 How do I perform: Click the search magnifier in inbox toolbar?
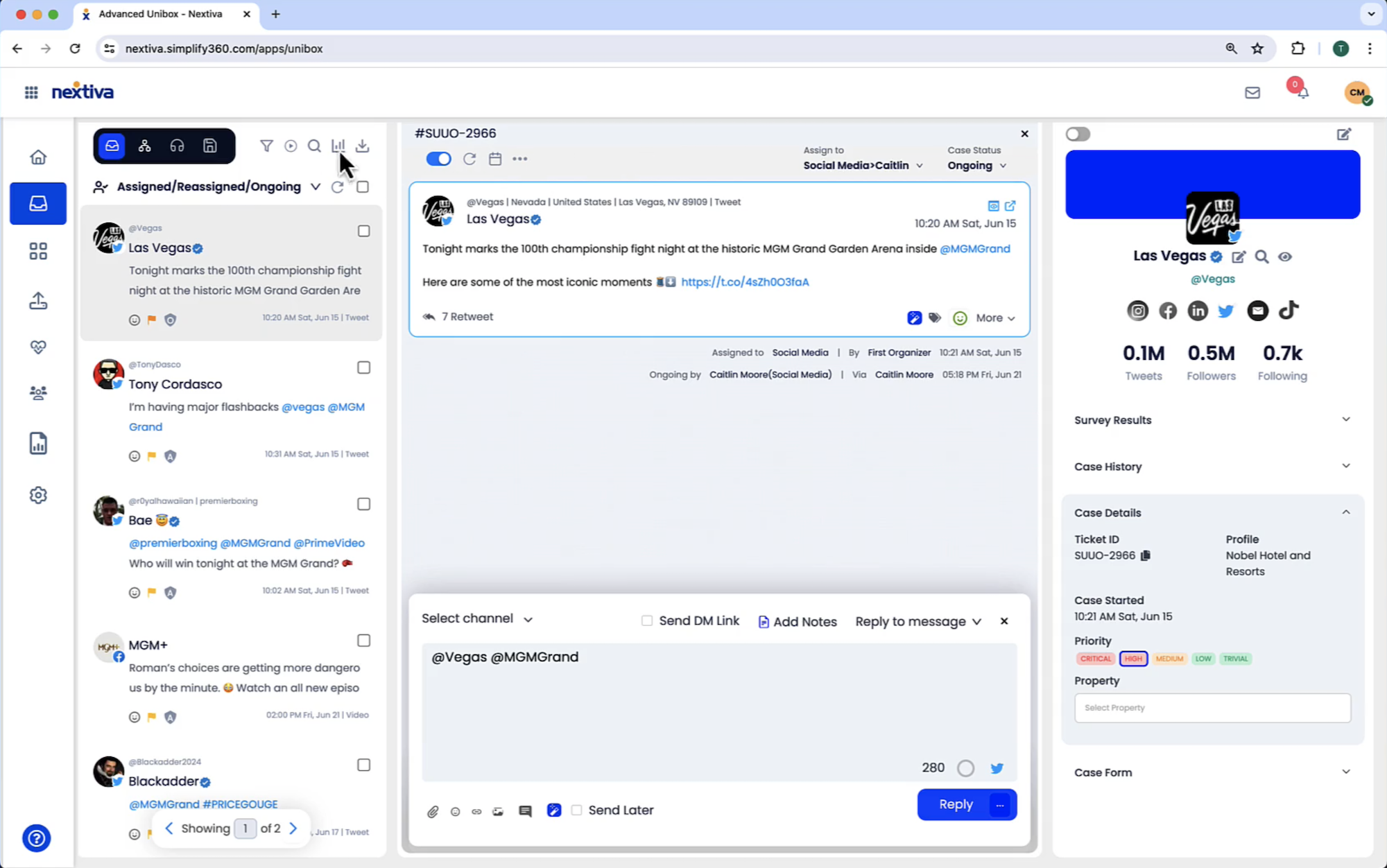pos(314,146)
